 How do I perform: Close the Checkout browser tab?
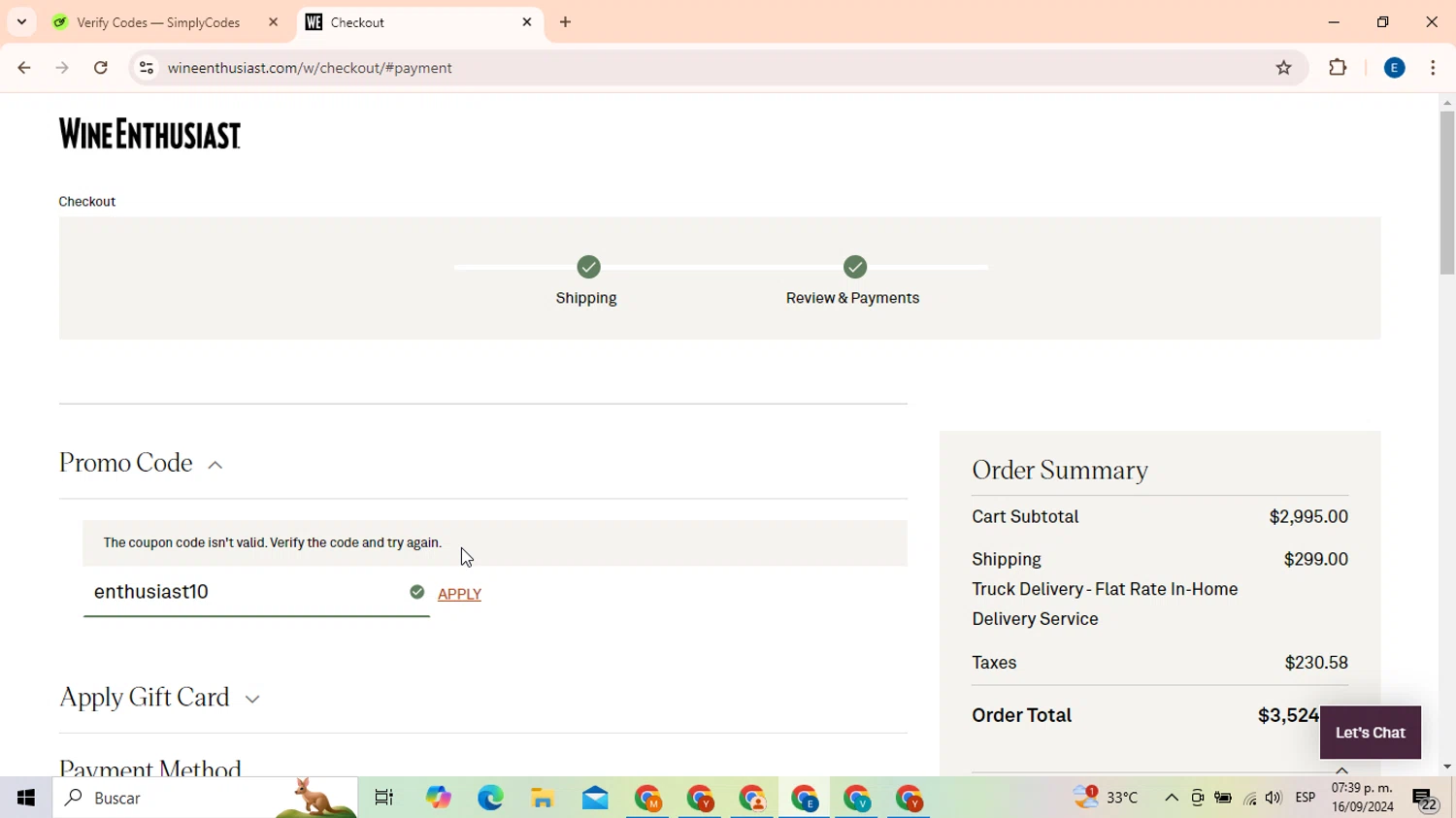(x=527, y=22)
